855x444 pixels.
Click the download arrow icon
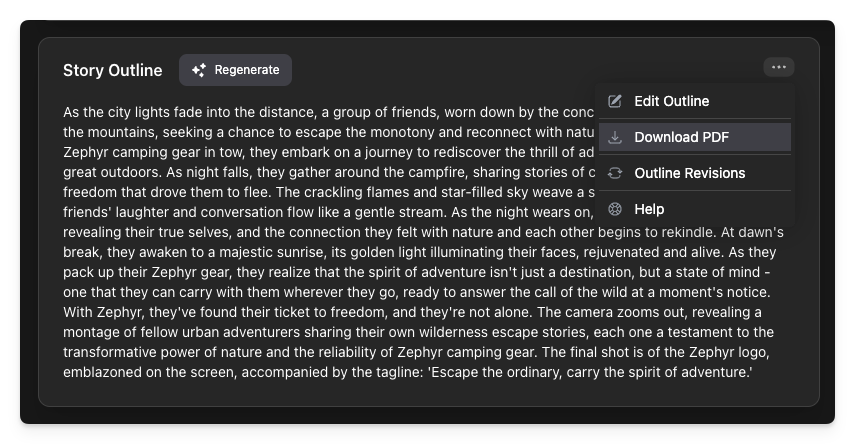pyautogui.click(x=615, y=137)
